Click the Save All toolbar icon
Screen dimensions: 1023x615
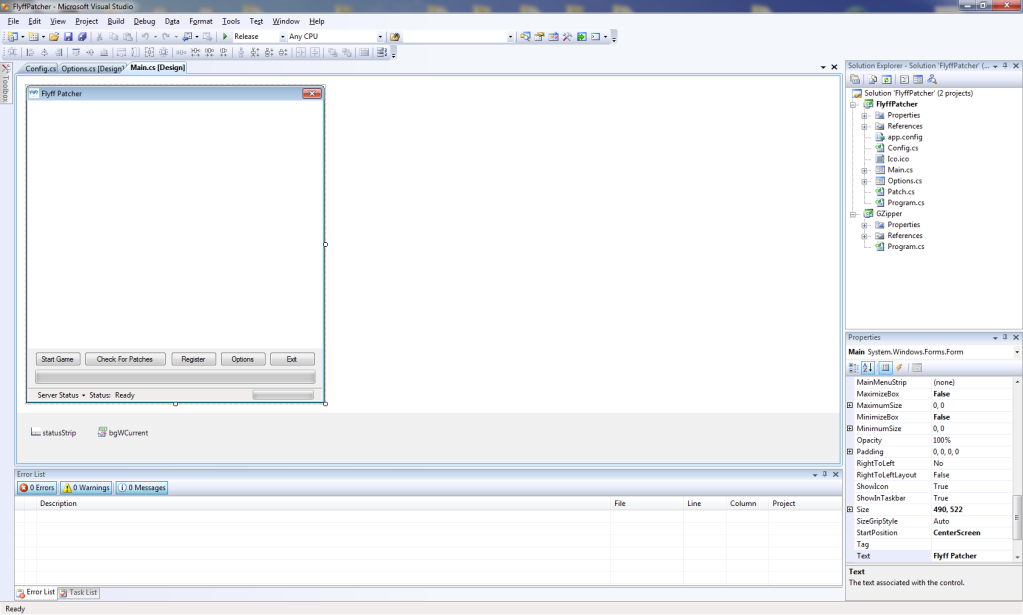coord(82,37)
